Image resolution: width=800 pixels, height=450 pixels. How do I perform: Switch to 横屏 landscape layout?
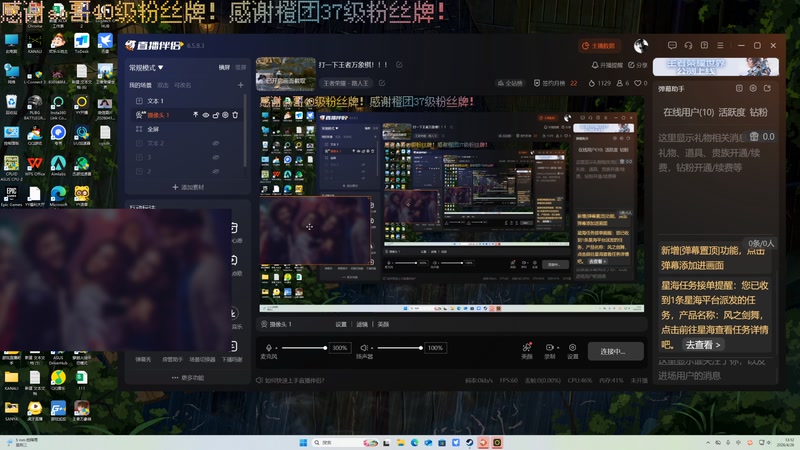click(224, 67)
